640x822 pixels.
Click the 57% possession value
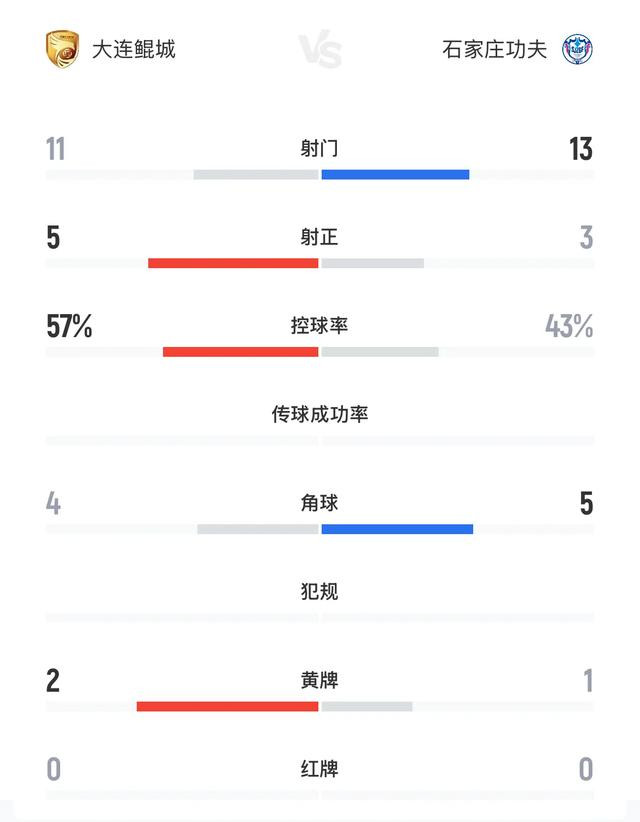point(69,326)
